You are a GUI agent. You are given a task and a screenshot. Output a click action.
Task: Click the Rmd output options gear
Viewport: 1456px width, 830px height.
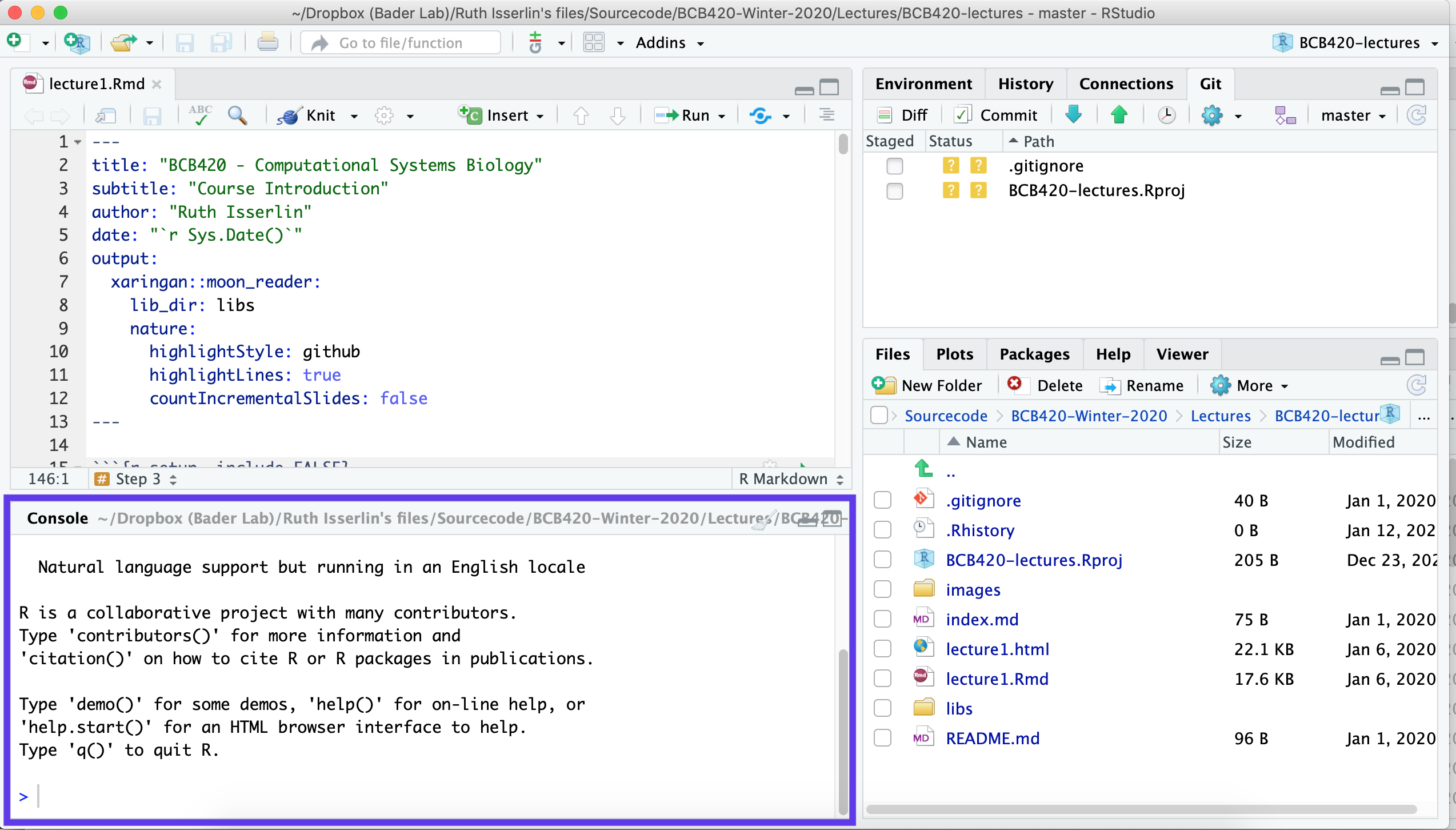384,115
